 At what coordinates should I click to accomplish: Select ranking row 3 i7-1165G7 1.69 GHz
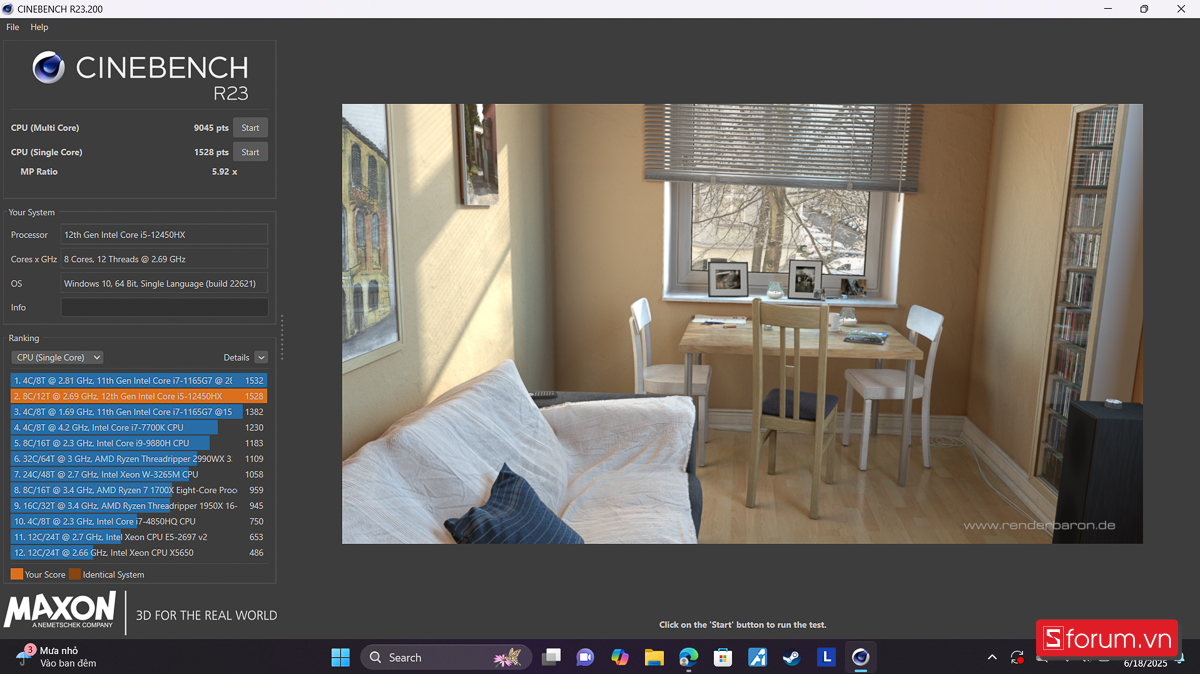(139, 412)
